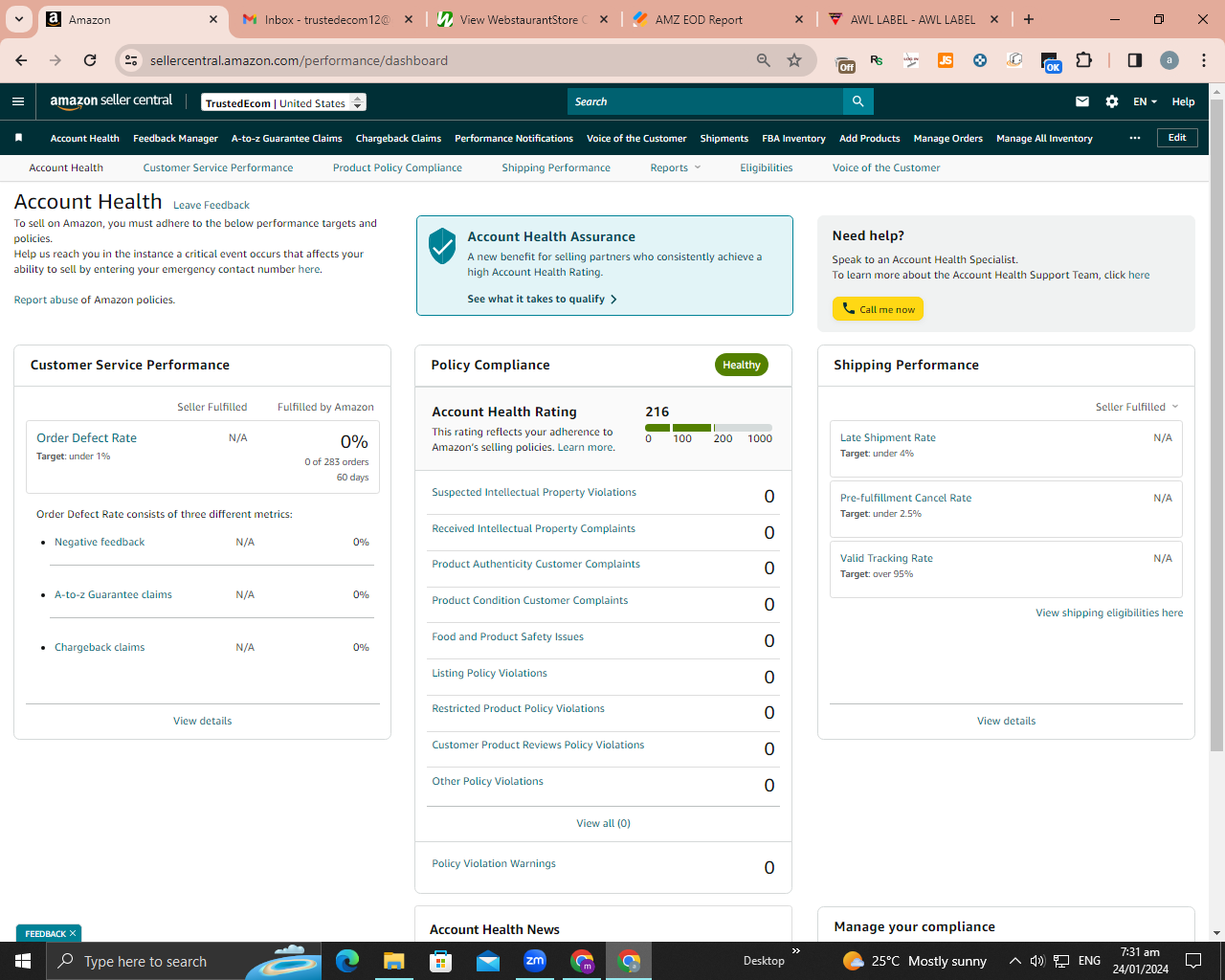
Task: Click the extension icon with OK badge
Action: (1051, 63)
